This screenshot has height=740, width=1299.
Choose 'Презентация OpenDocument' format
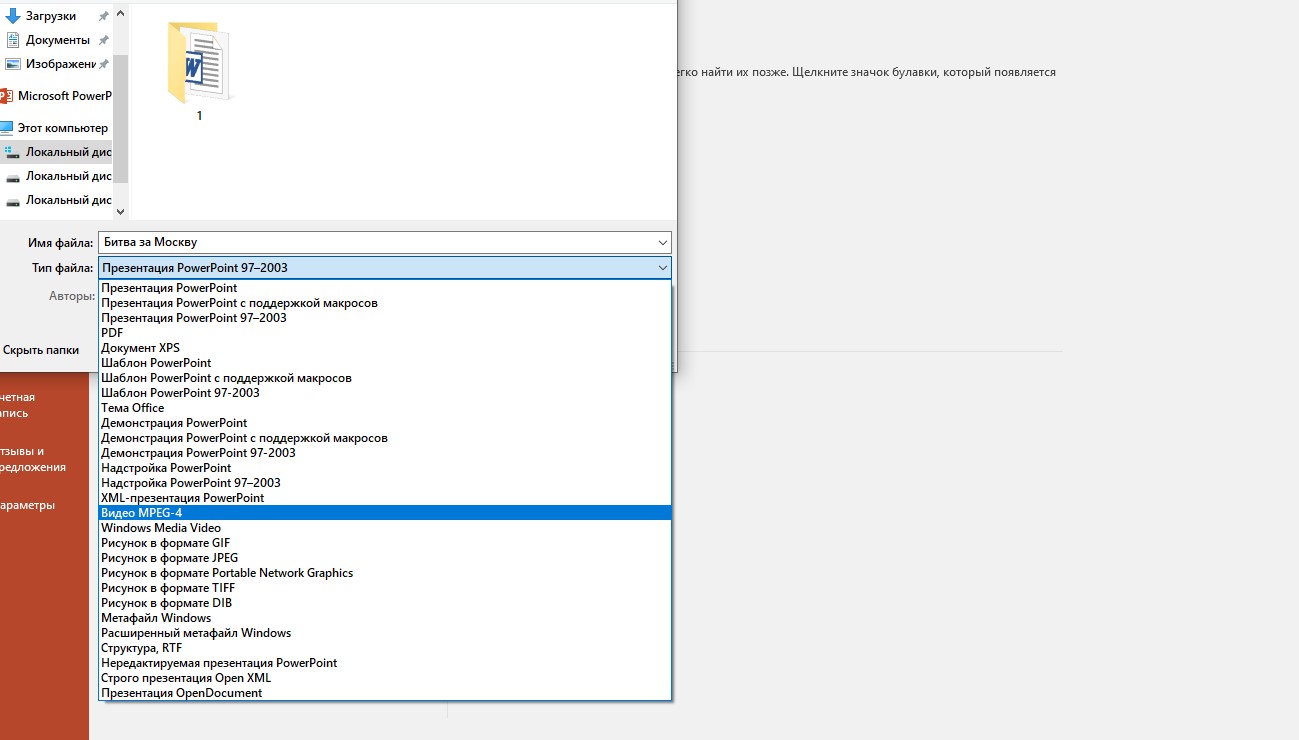[385, 693]
